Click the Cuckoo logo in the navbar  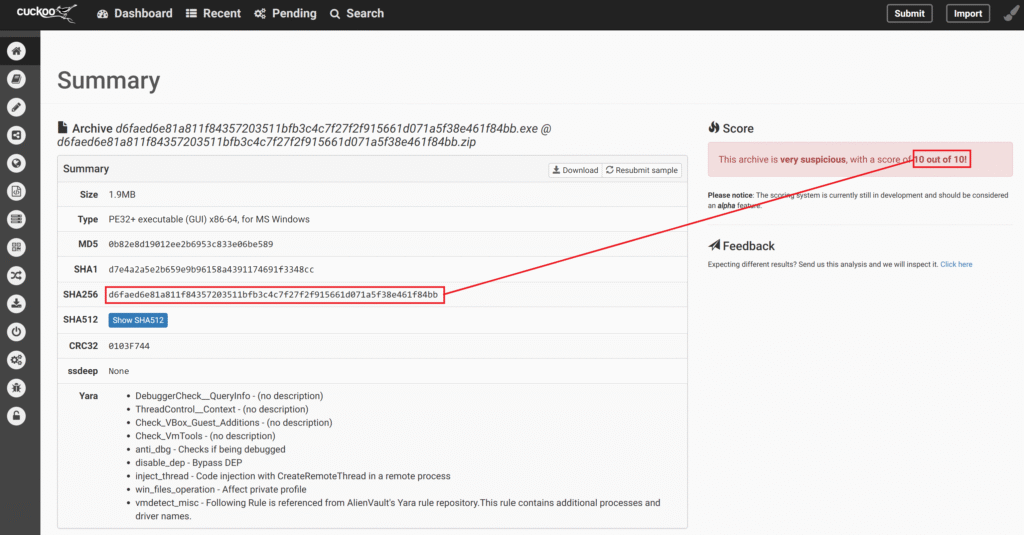point(46,13)
